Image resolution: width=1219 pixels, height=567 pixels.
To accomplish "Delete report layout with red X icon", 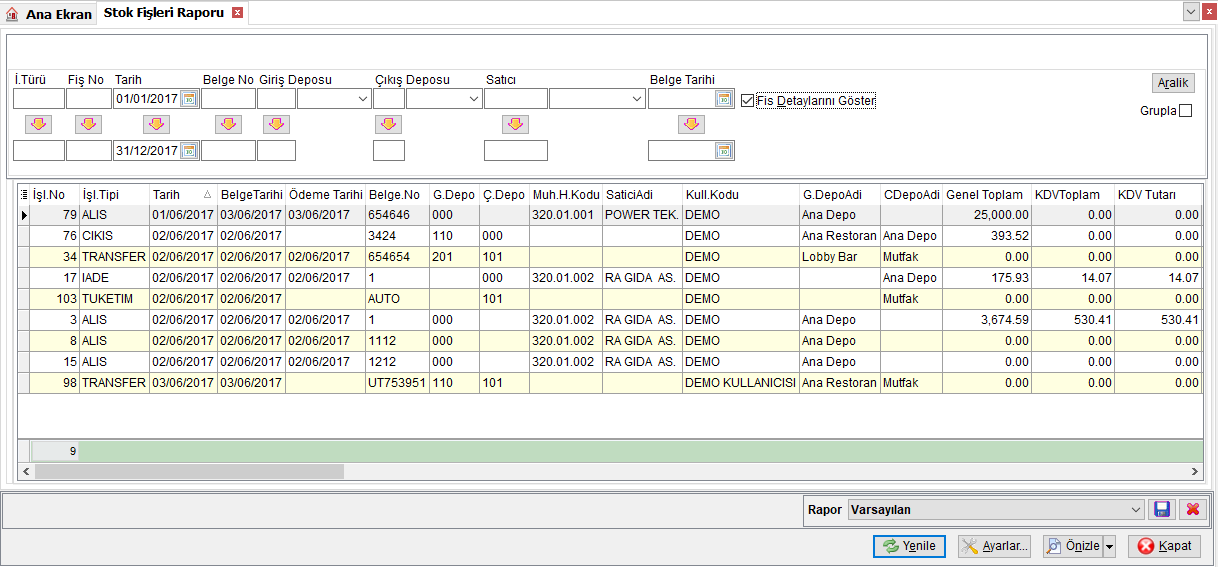I will click(x=1191, y=509).
